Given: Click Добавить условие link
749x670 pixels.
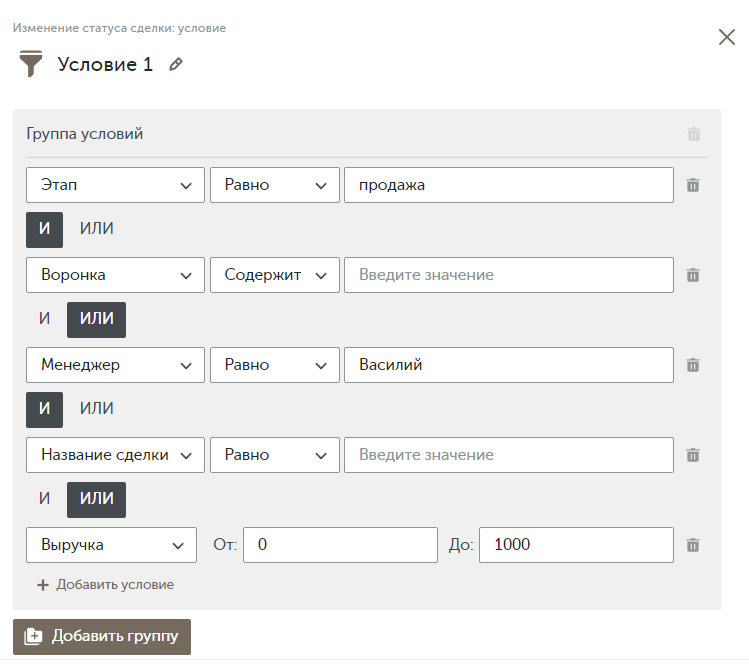Looking at the screenshot, I should pos(106,585).
